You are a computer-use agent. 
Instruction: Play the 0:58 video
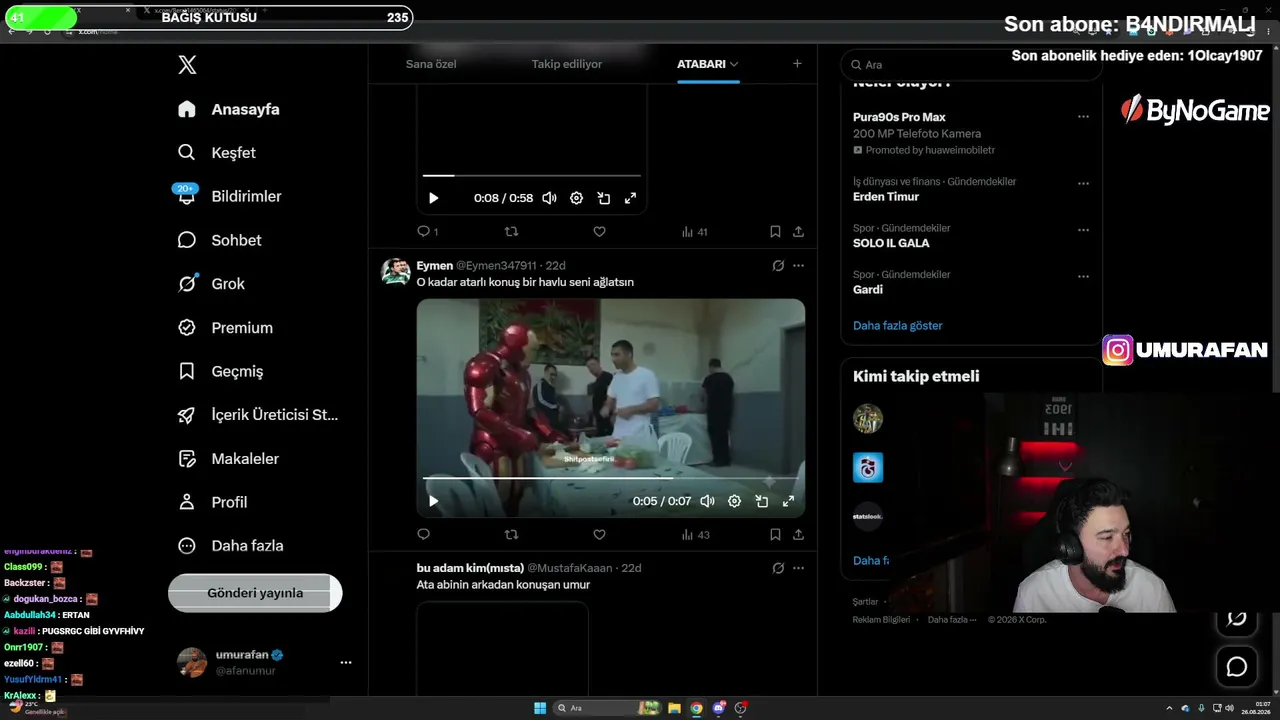point(433,198)
